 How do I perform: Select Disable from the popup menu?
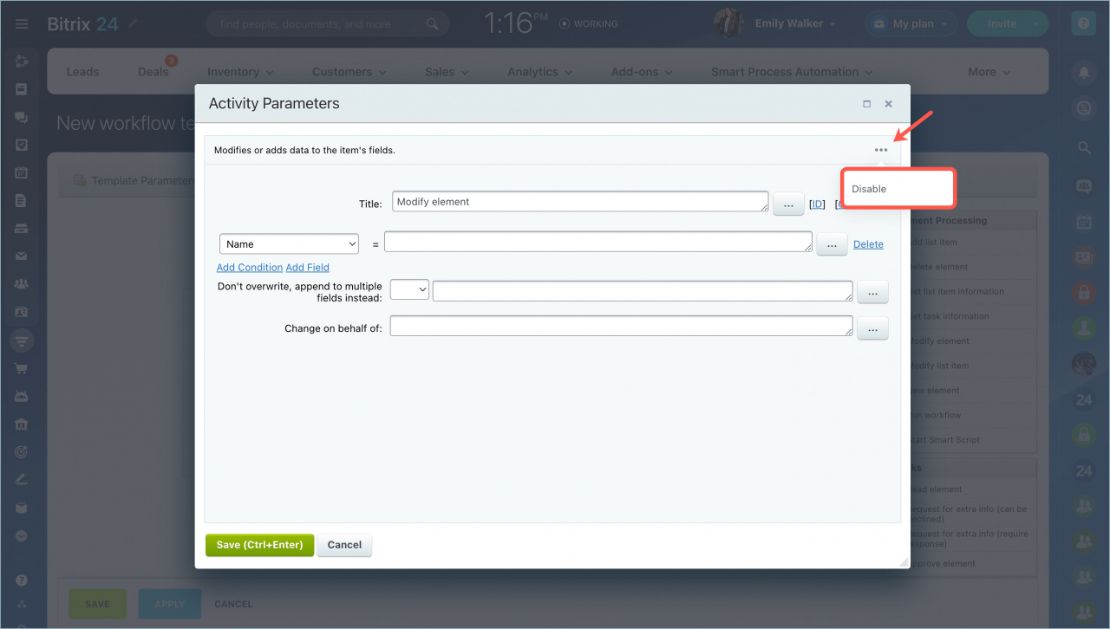click(x=869, y=189)
